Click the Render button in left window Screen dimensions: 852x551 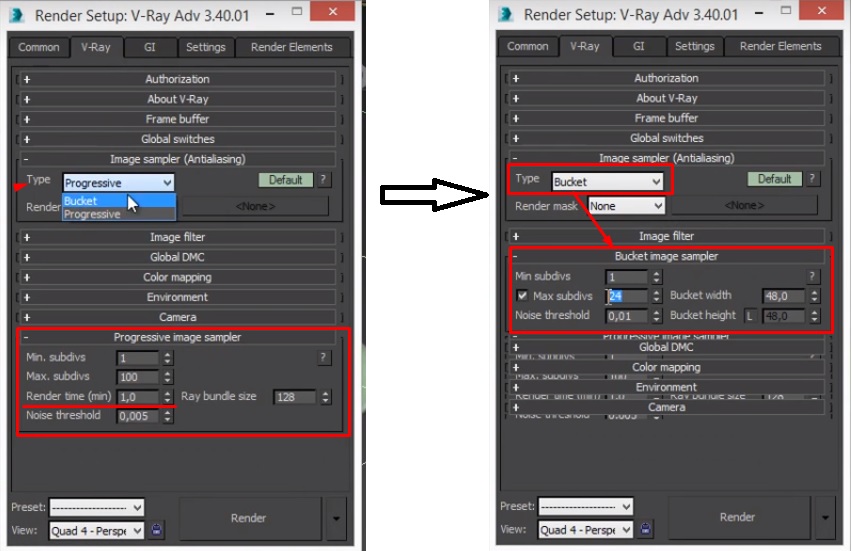click(249, 518)
